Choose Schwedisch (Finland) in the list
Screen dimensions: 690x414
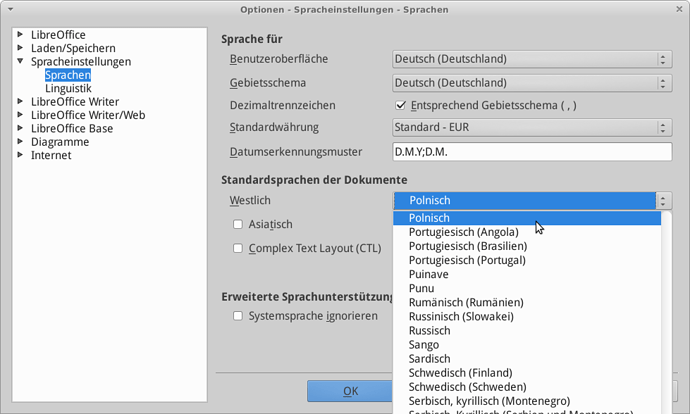(527, 373)
